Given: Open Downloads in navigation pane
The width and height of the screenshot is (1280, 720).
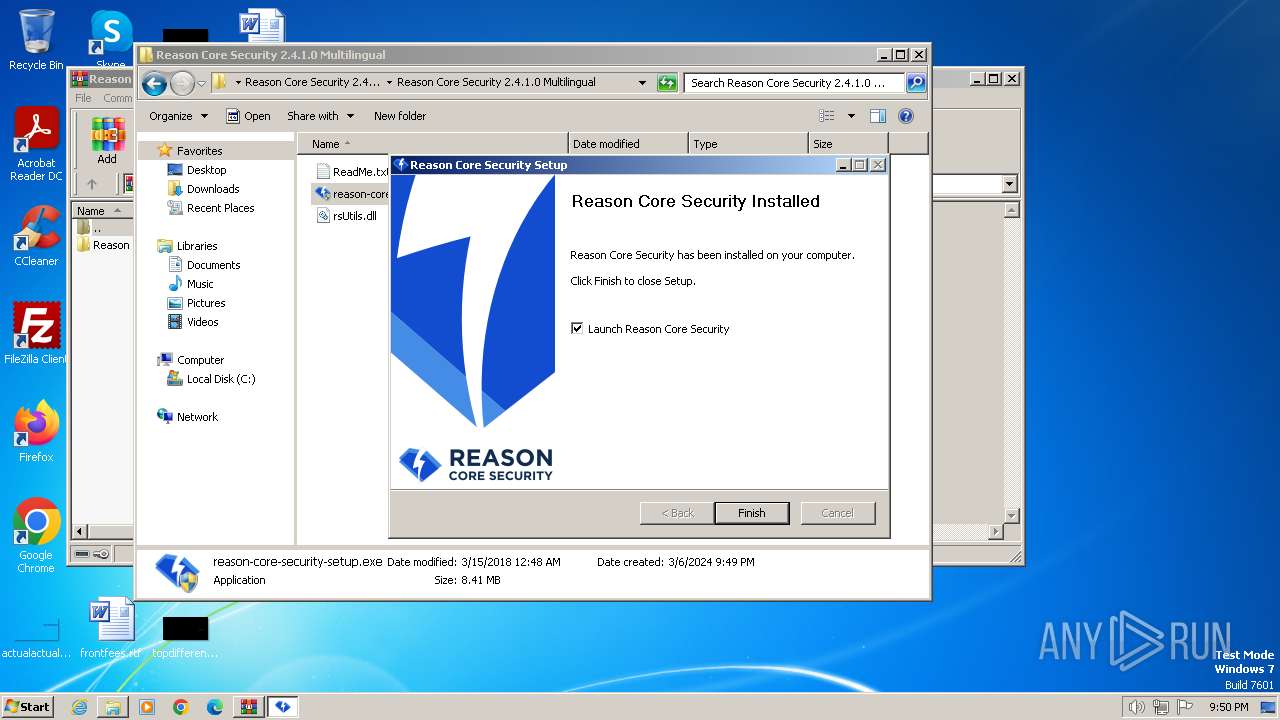Looking at the screenshot, I should [x=212, y=189].
